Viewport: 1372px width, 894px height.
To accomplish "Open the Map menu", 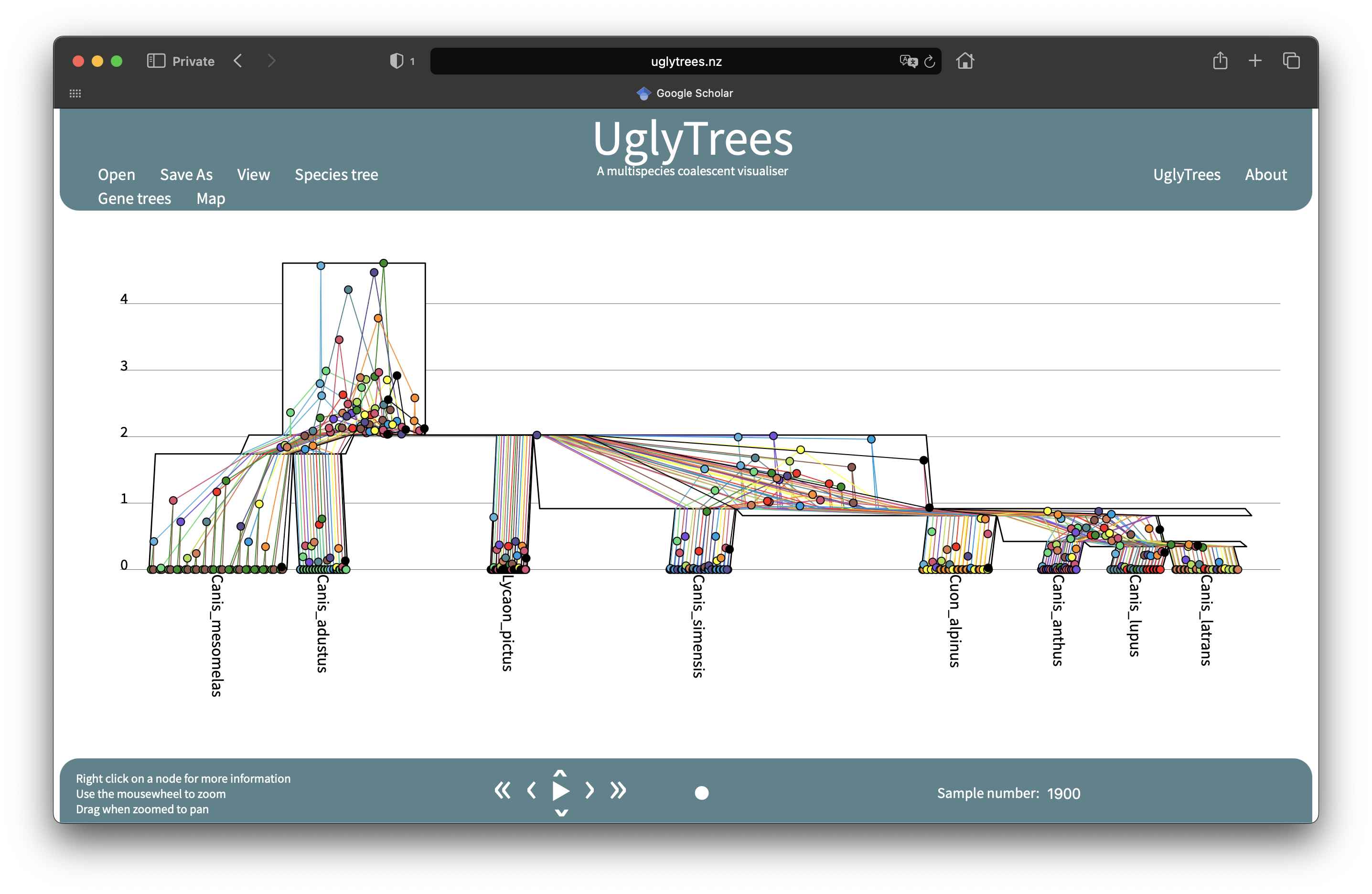I will (x=210, y=198).
